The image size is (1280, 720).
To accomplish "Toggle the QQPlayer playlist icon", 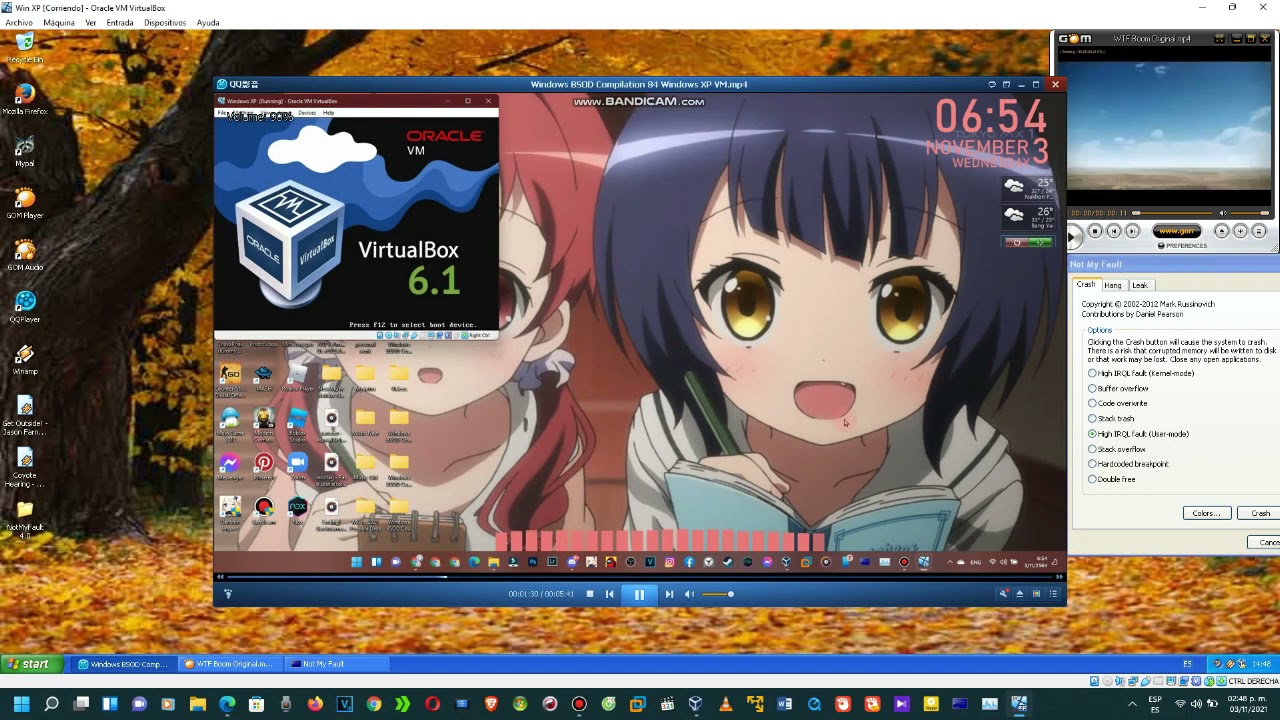I will (x=1053, y=594).
